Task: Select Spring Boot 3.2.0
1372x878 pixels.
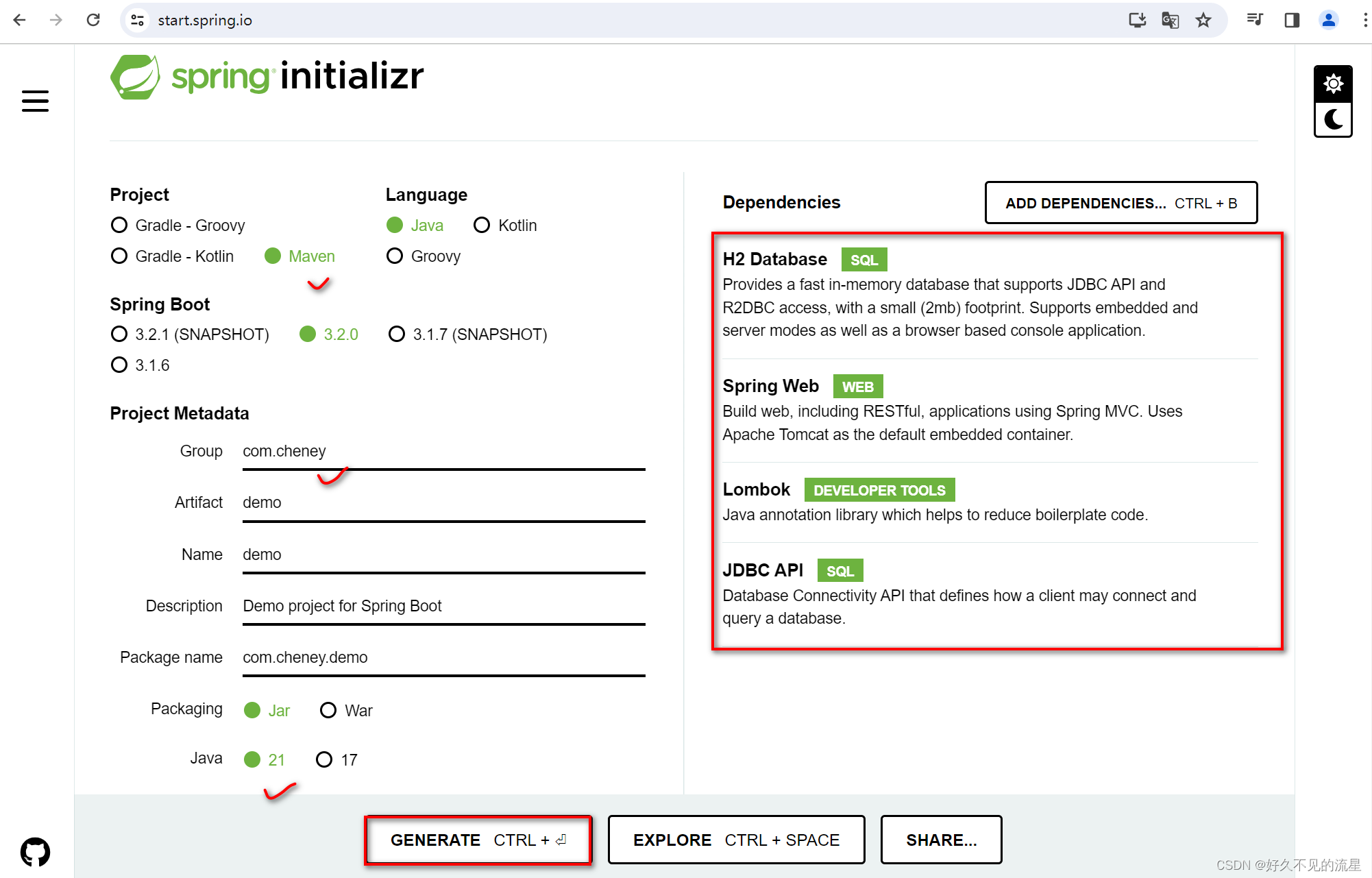Action: 329,334
